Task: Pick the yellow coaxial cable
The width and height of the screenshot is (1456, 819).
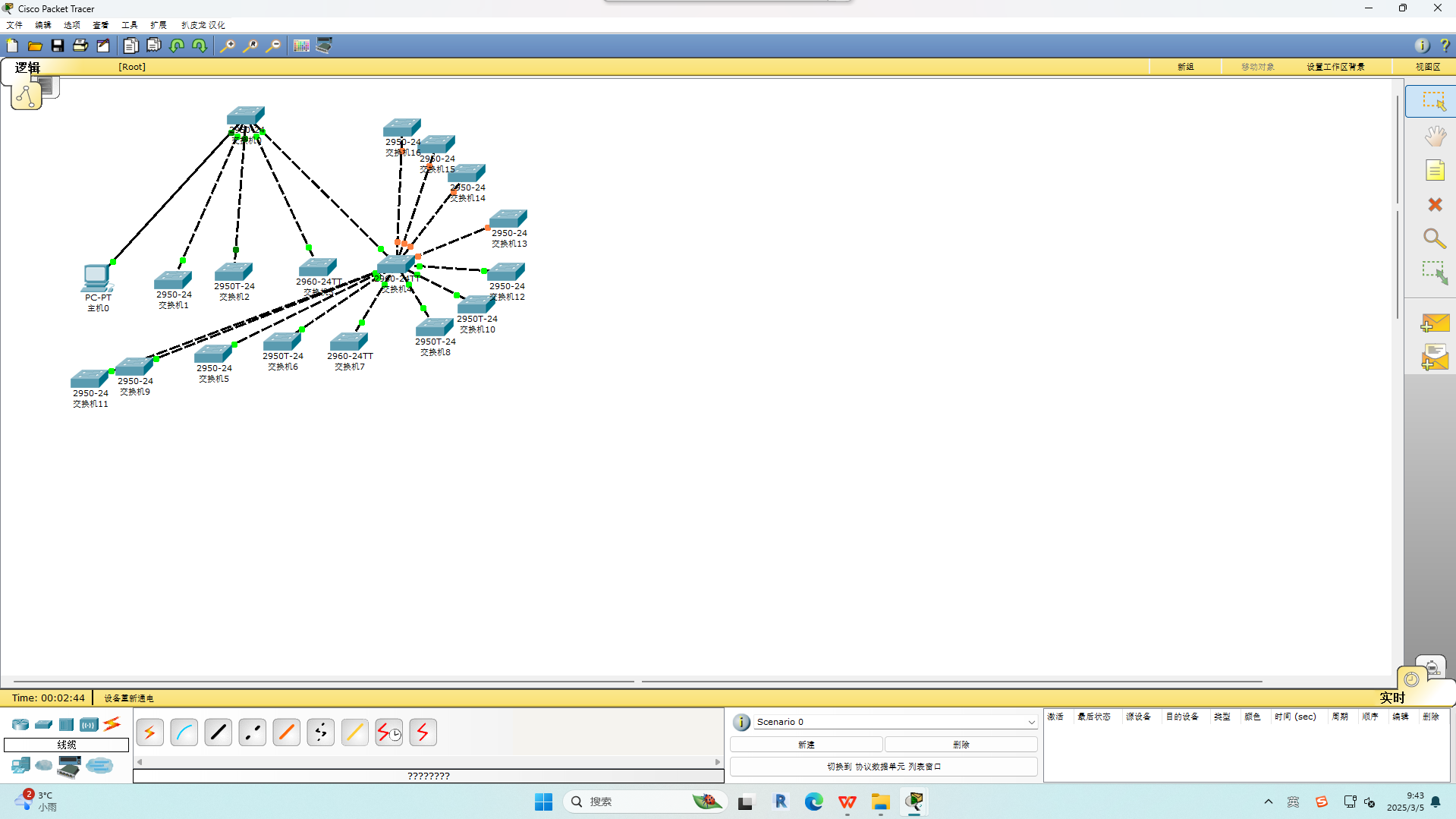Action: [x=354, y=732]
